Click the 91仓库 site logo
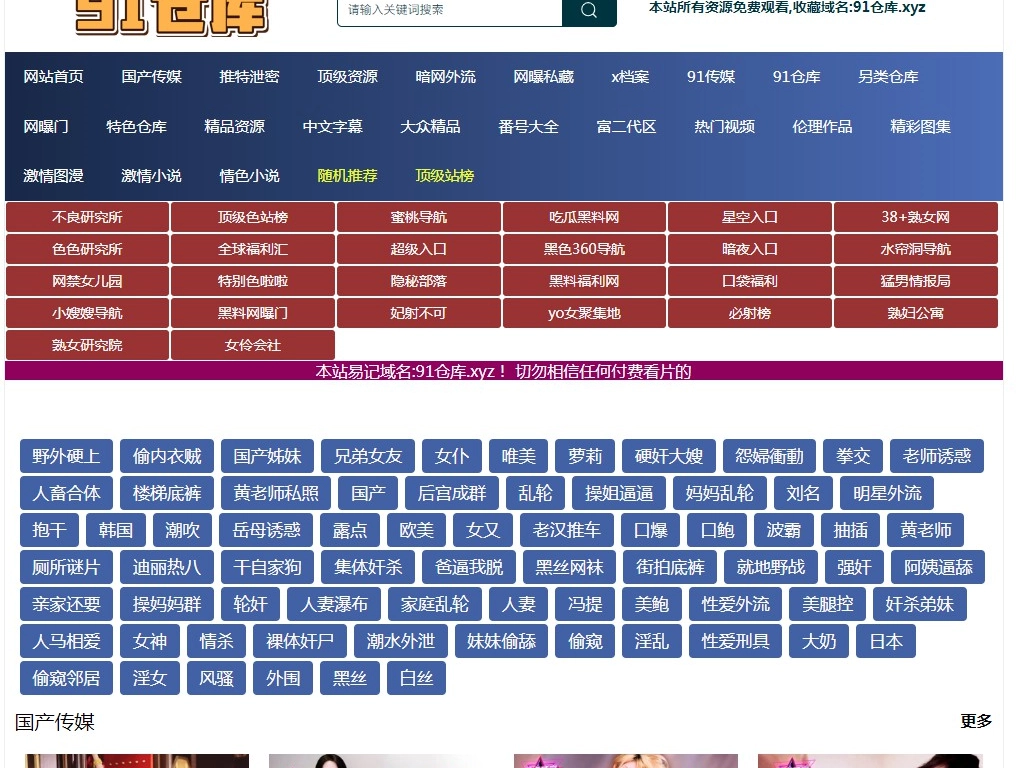1024x768 pixels. 172,16
